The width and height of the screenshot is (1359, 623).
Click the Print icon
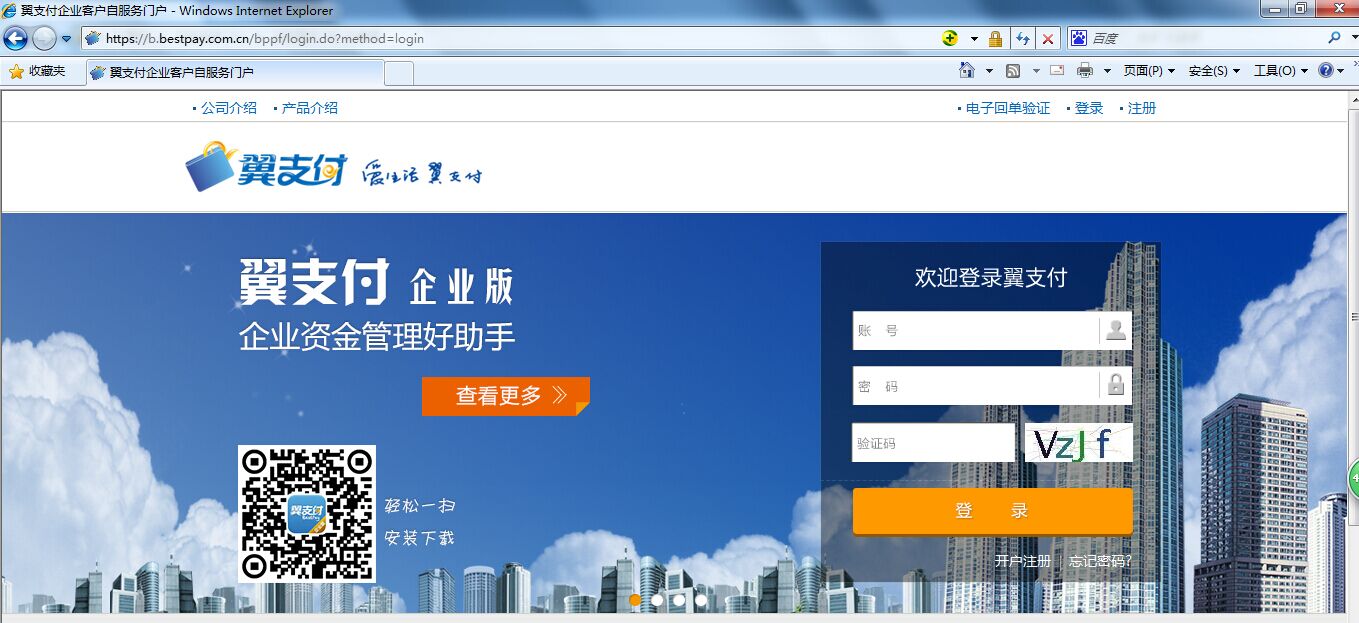1085,70
